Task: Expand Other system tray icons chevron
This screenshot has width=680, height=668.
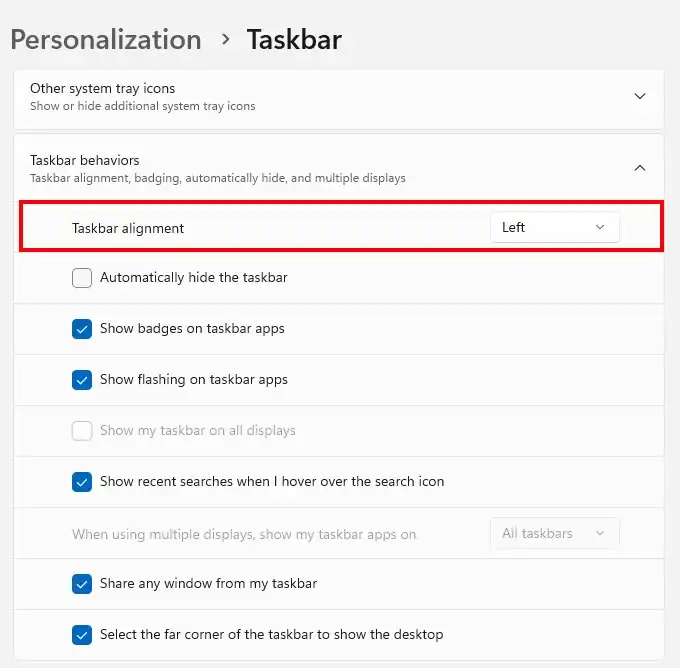Action: [640, 96]
